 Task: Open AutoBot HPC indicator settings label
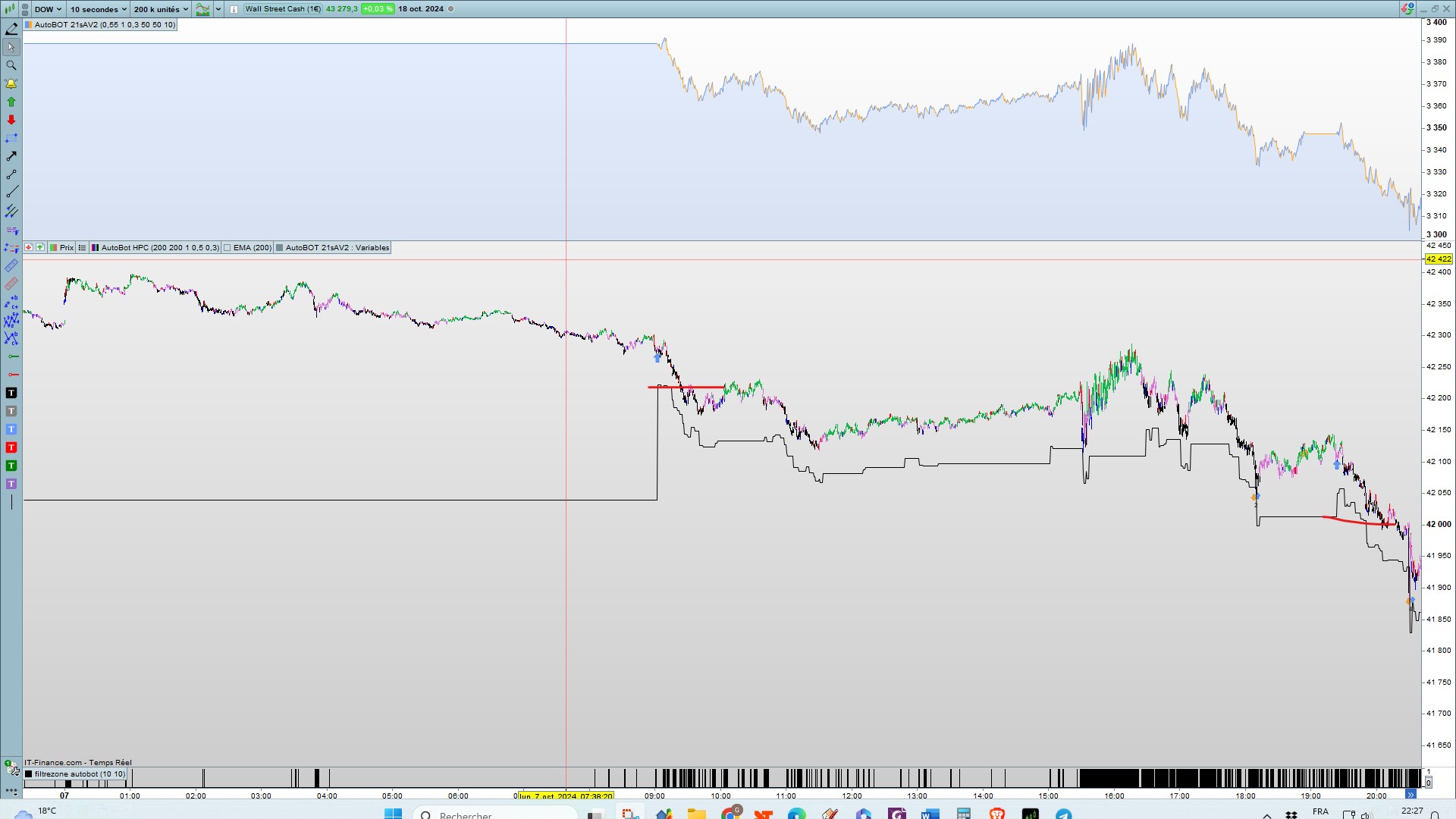pyautogui.click(x=160, y=248)
